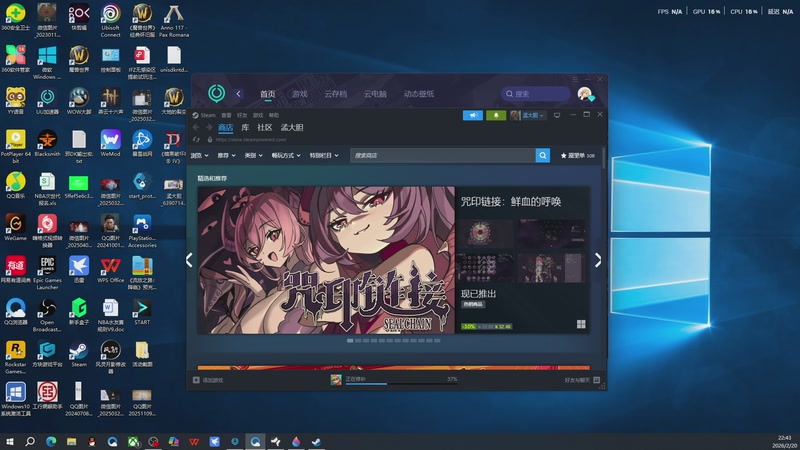
Task: Open the PlayStation Accessories desktop shortcut
Action: (142, 231)
